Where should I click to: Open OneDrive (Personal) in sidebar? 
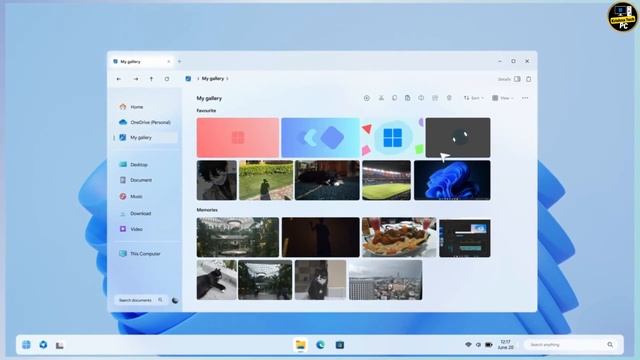coord(145,122)
